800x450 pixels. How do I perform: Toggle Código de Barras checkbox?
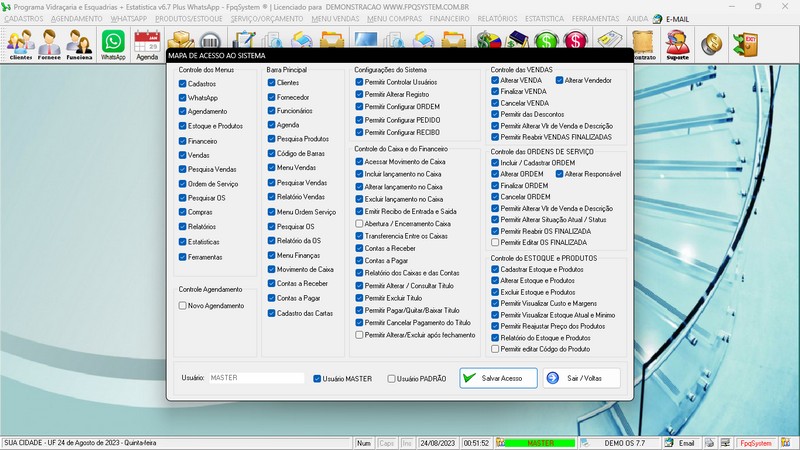click(x=271, y=153)
